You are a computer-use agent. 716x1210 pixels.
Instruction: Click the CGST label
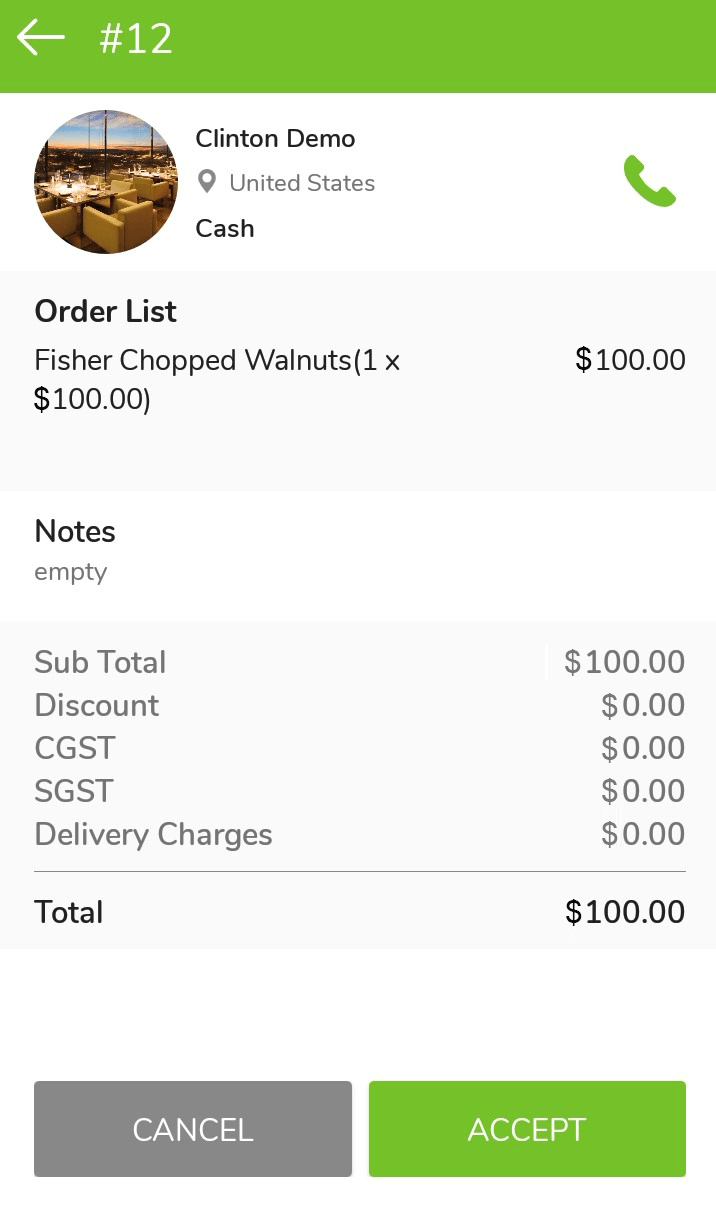point(74,748)
